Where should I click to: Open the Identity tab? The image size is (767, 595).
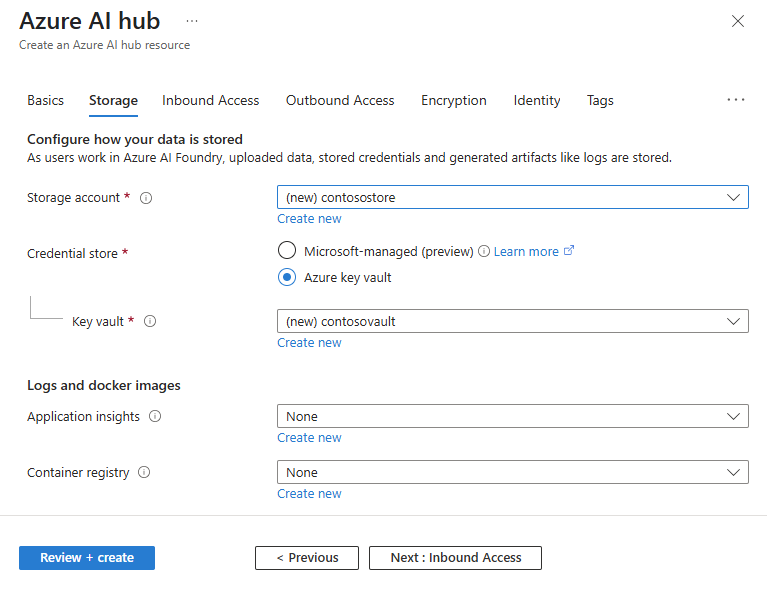(537, 100)
